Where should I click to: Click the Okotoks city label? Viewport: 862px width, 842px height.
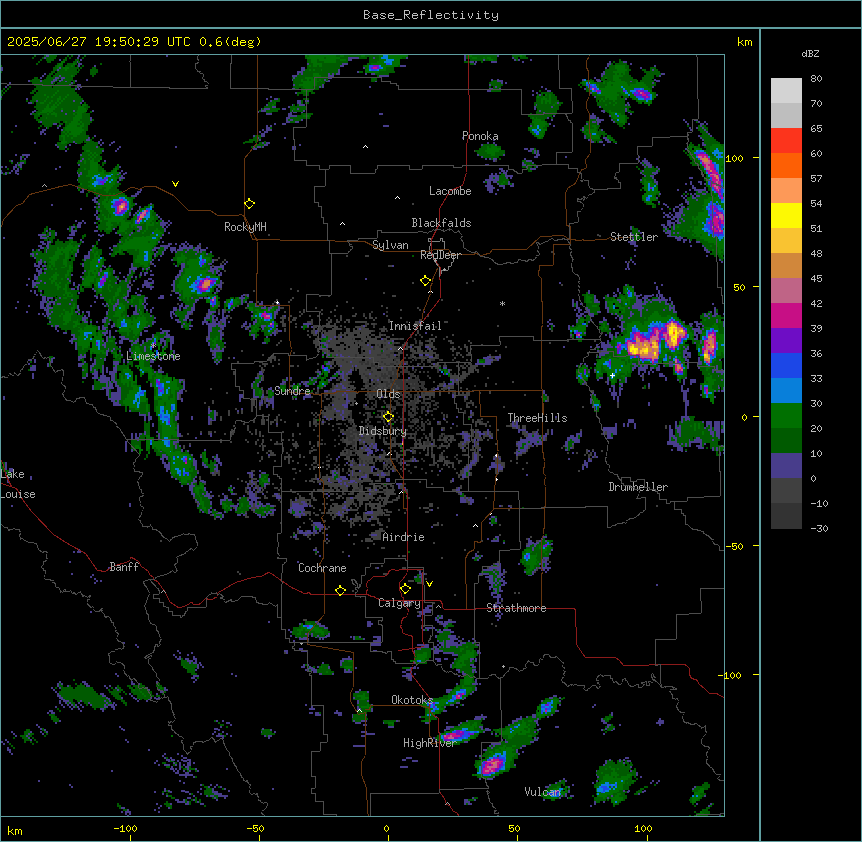[x=412, y=700]
